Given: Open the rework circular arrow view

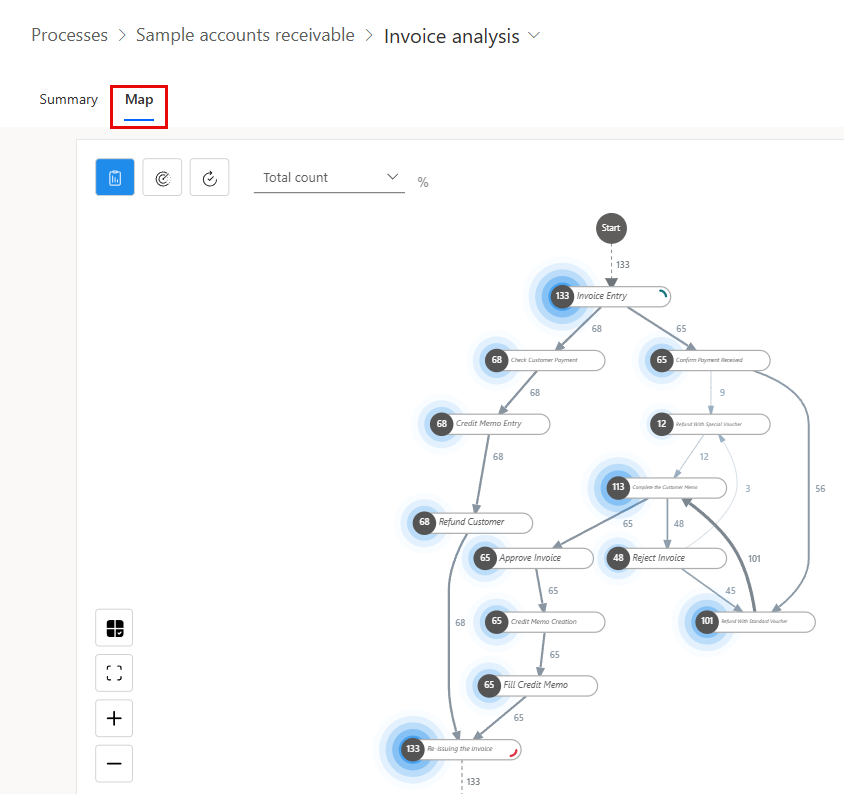Looking at the screenshot, I should tap(209, 177).
